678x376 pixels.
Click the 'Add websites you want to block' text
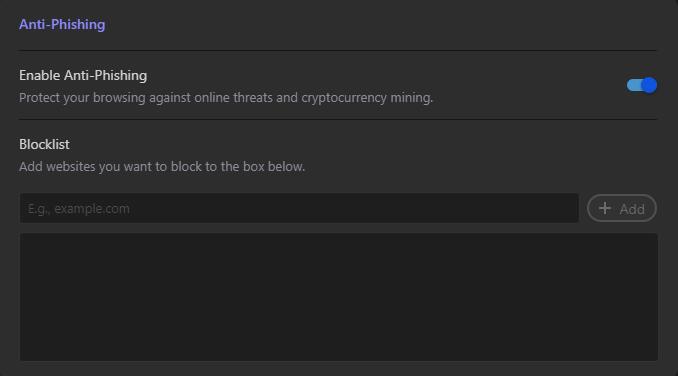click(x=162, y=166)
